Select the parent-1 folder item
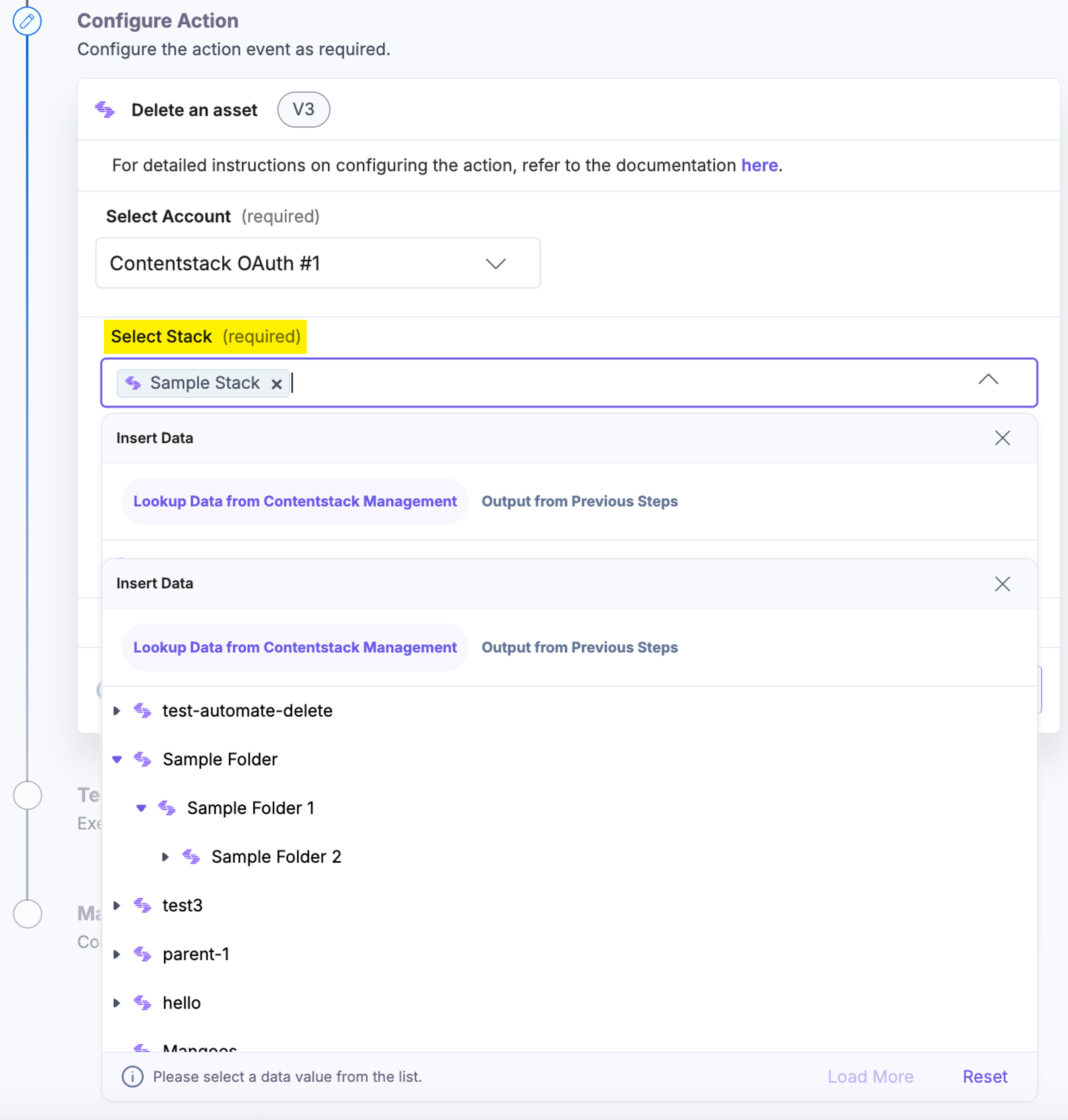The image size is (1068, 1120). click(195, 954)
